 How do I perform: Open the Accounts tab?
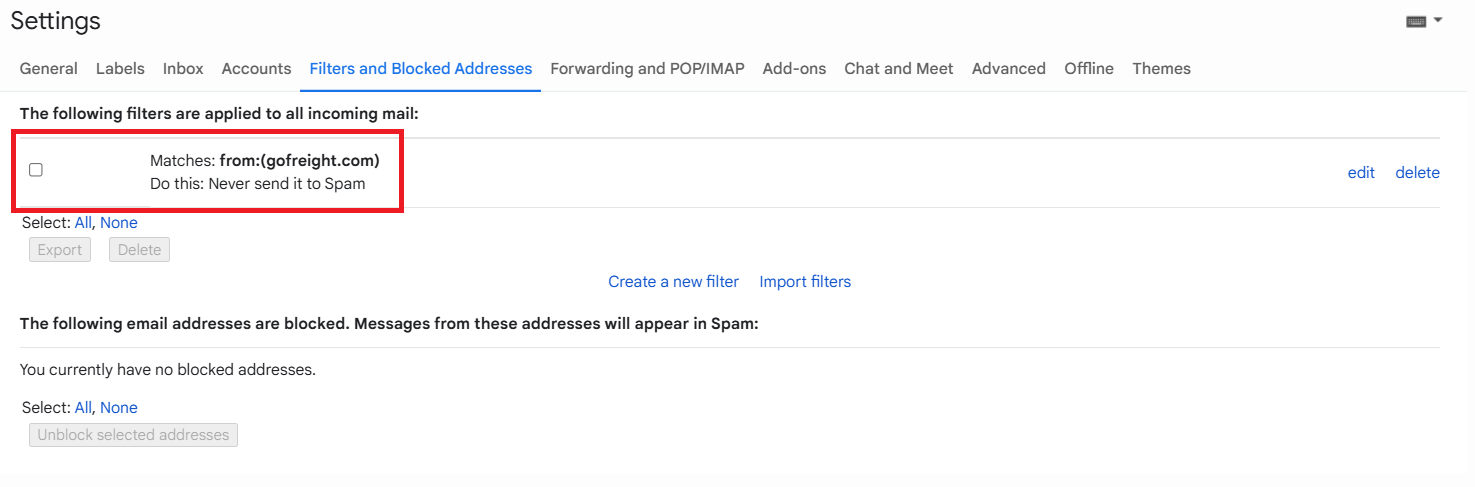[256, 69]
